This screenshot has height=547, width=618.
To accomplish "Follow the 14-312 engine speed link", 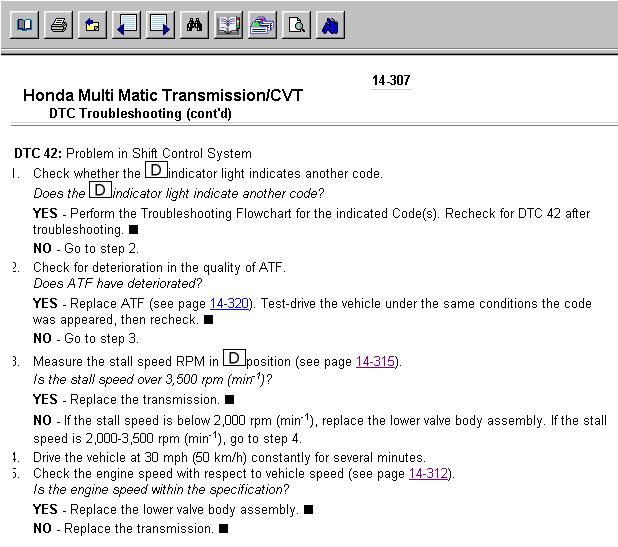I will (x=428, y=473).
